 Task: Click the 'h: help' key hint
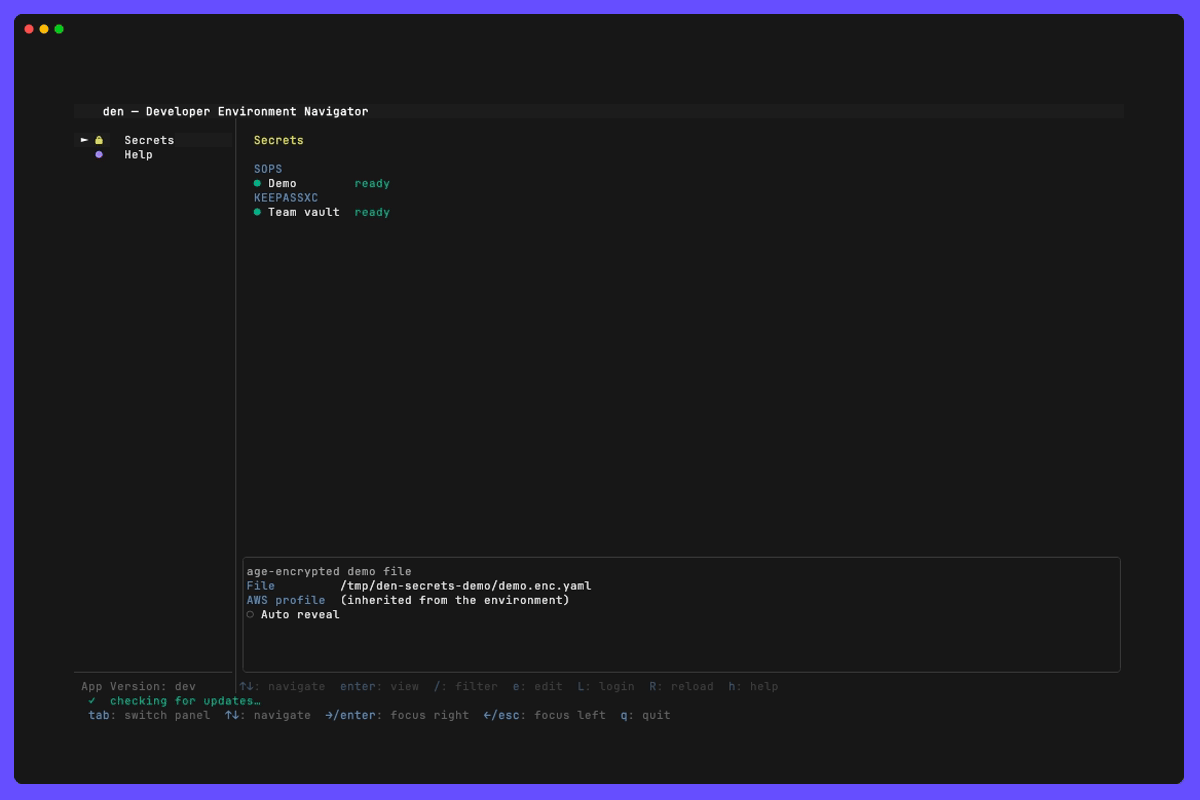[x=754, y=687]
